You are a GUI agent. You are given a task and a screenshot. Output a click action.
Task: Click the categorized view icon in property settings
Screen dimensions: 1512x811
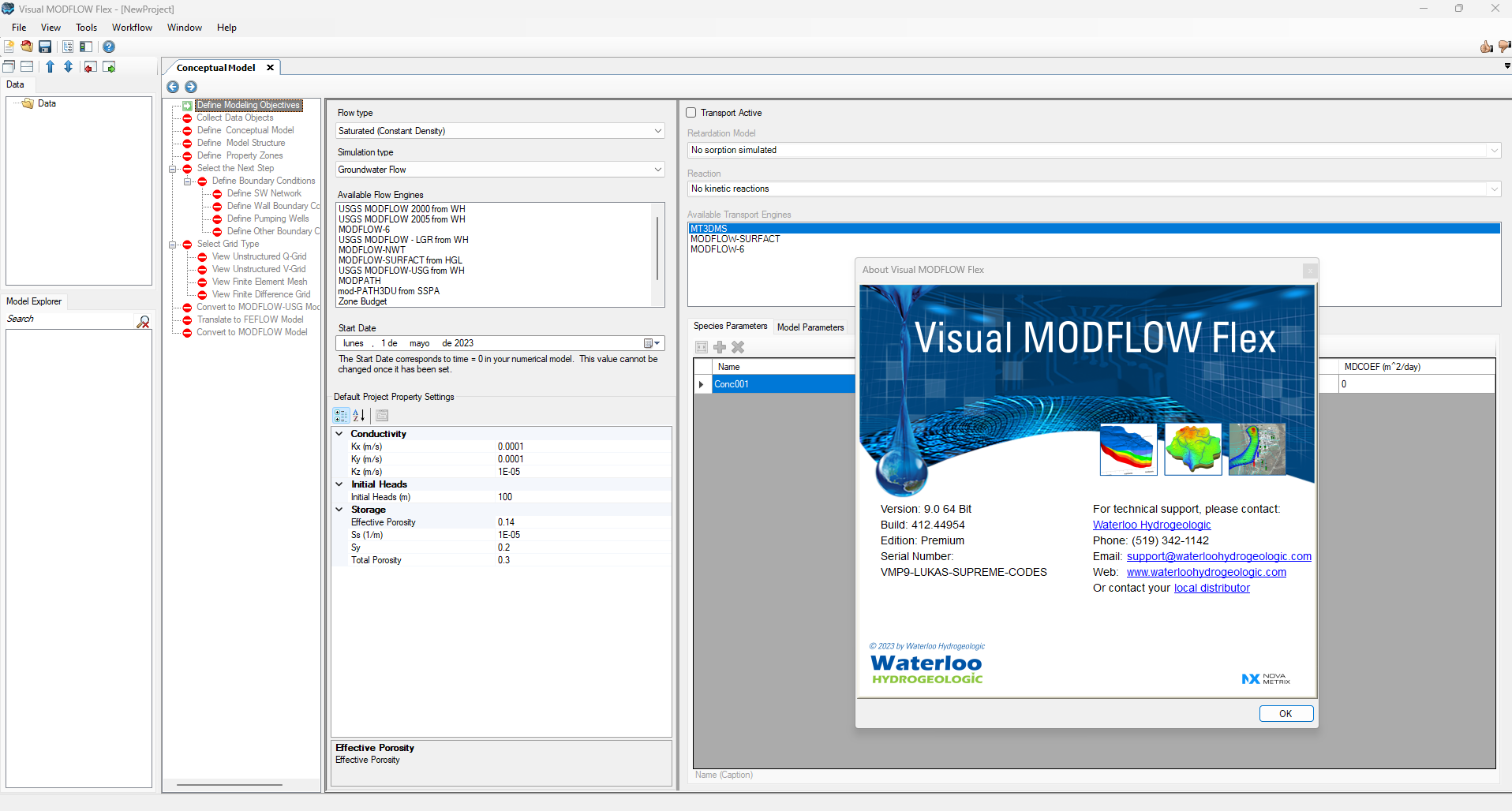pos(340,415)
